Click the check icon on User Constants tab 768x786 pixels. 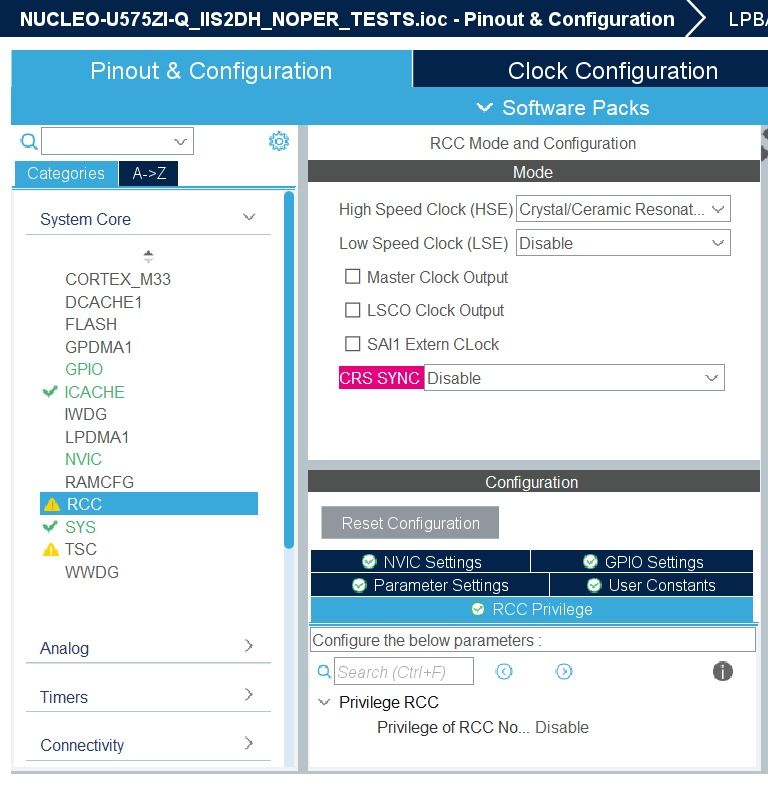594,585
